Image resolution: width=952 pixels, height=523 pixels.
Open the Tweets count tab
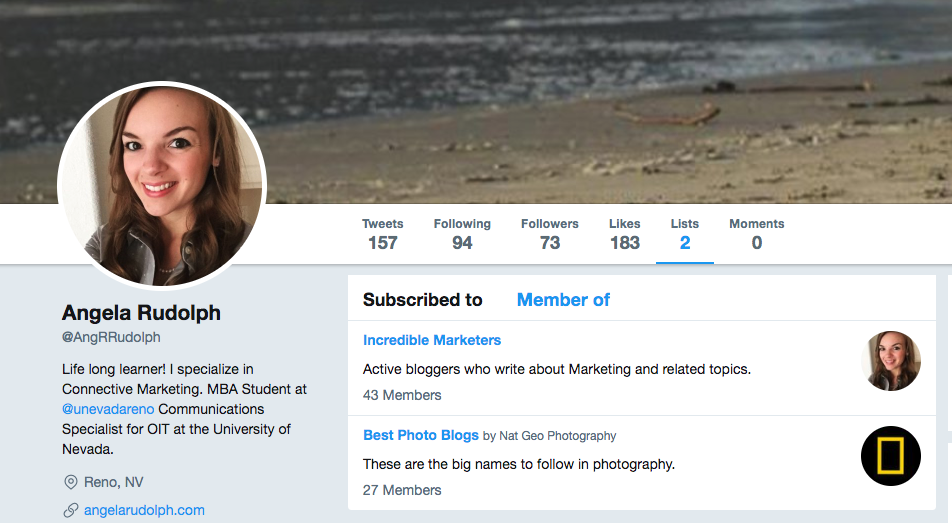click(383, 234)
